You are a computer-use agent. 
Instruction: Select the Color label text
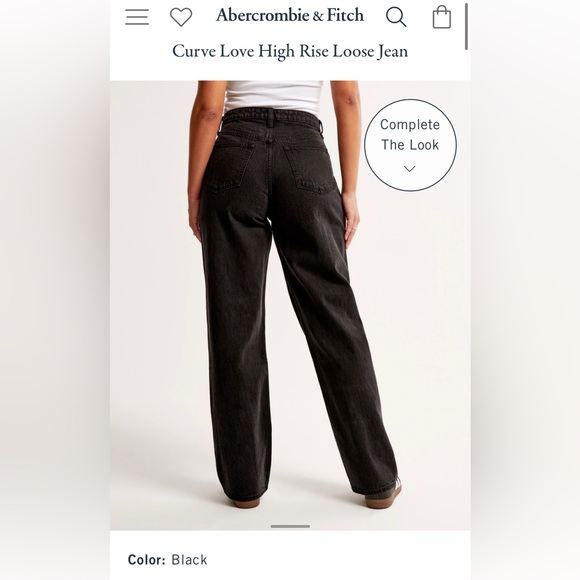(x=146, y=560)
